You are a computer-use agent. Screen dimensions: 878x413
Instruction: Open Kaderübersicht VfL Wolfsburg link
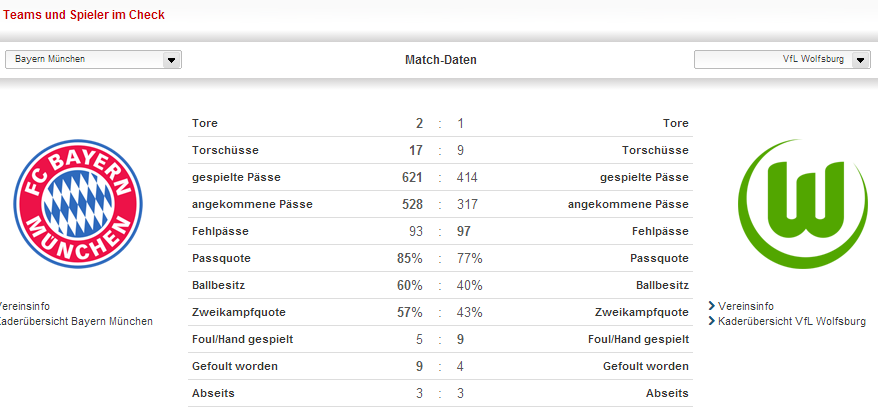[791, 321]
